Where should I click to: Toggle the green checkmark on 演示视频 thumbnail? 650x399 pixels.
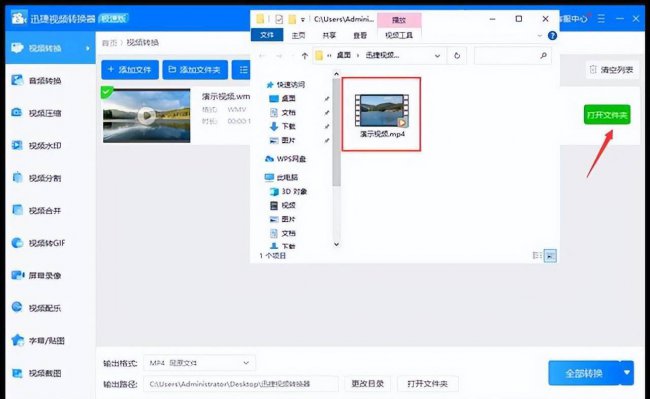(107, 92)
